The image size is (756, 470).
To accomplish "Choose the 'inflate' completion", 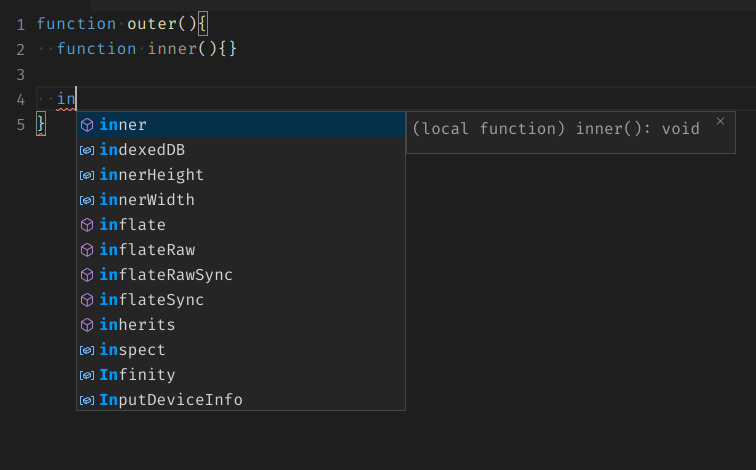I will [x=241, y=225].
